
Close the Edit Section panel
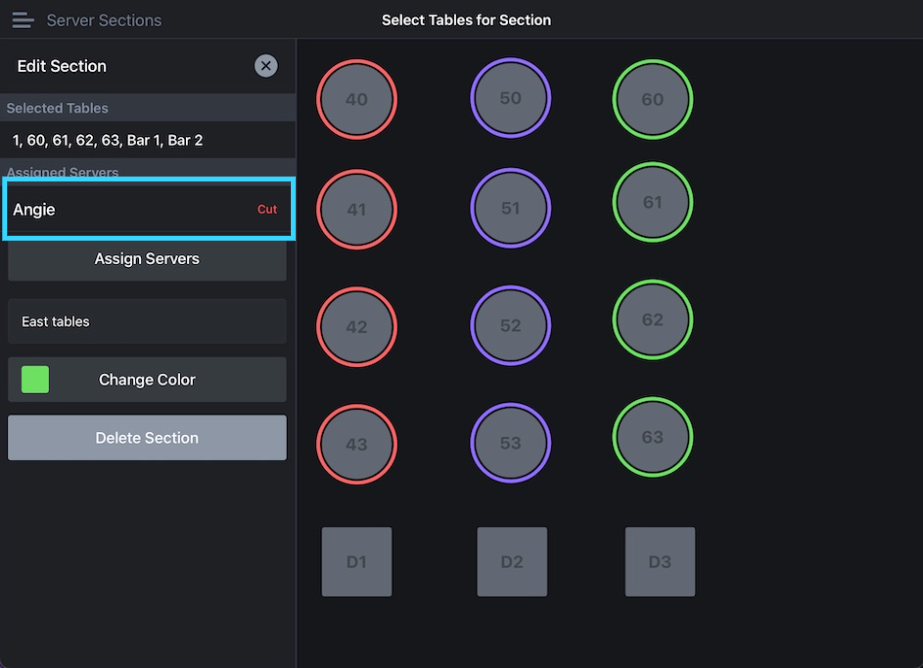[x=266, y=66]
